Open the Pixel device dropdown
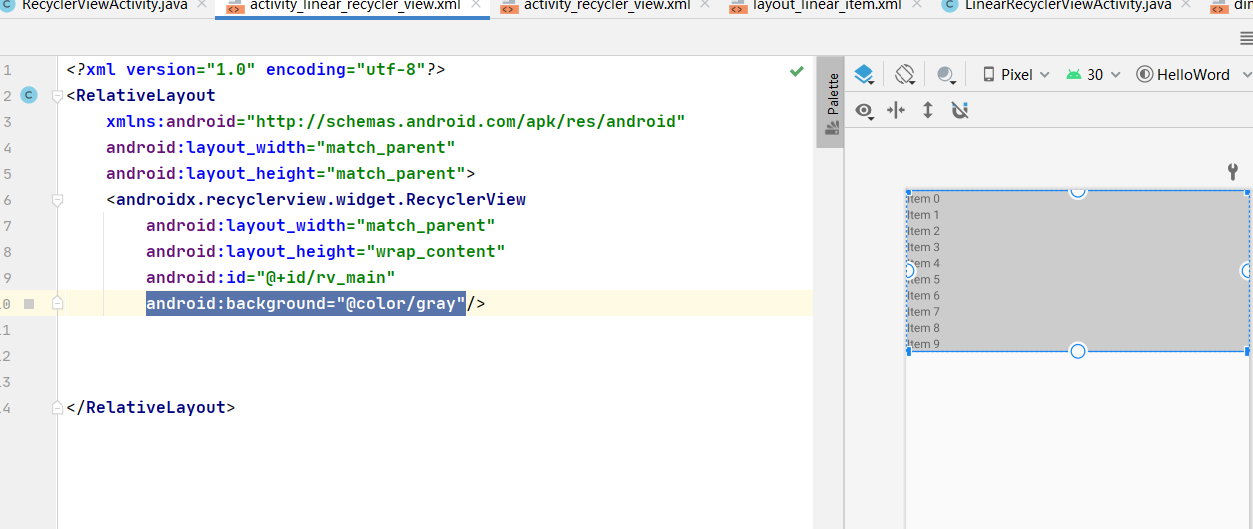This screenshot has height=529, width=1253. [x=1016, y=74]
